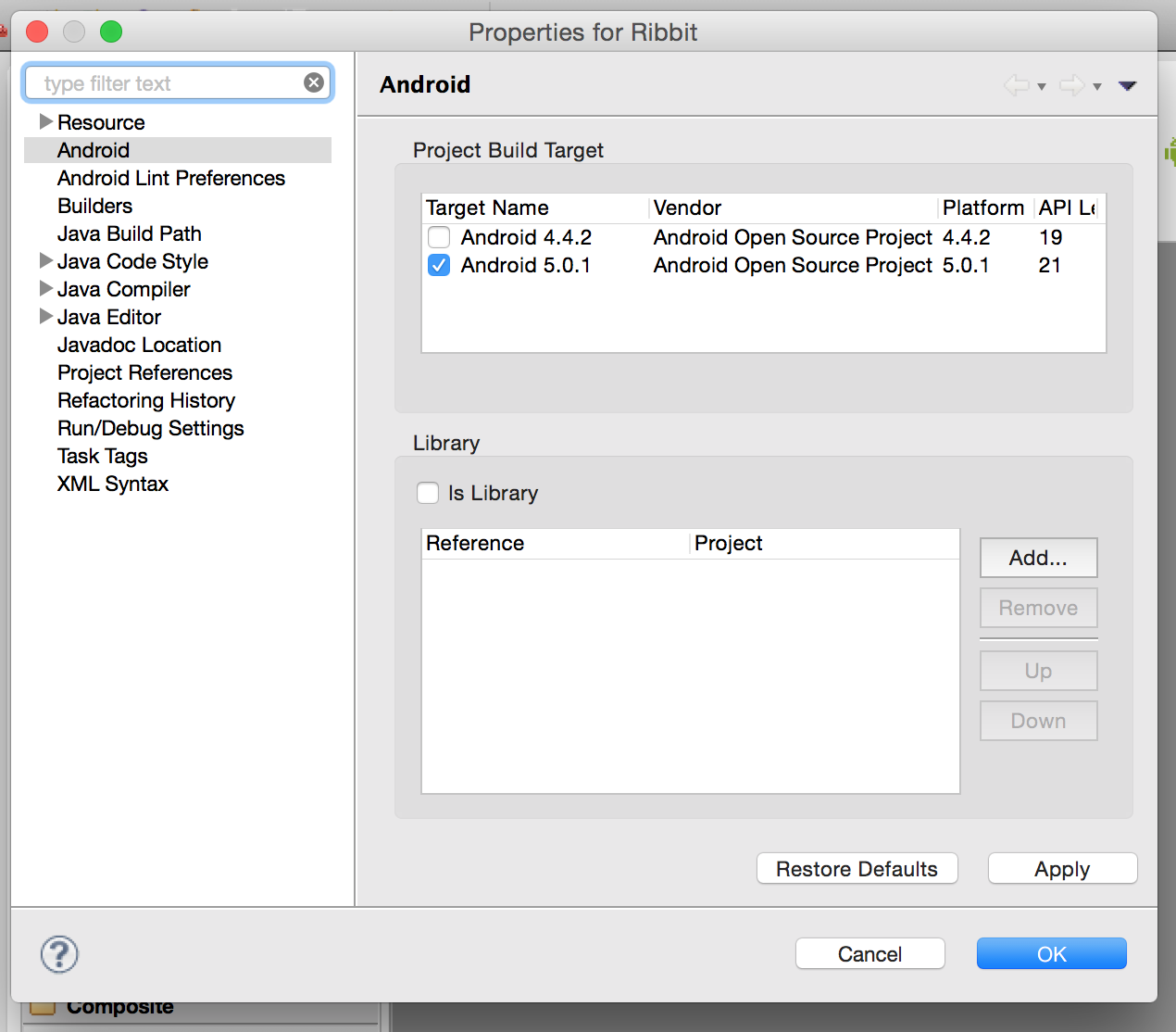The width and height of the screenshot is (1176, 1032).
Task: Zoom the Properties window with green button
Action: point(111,32)
